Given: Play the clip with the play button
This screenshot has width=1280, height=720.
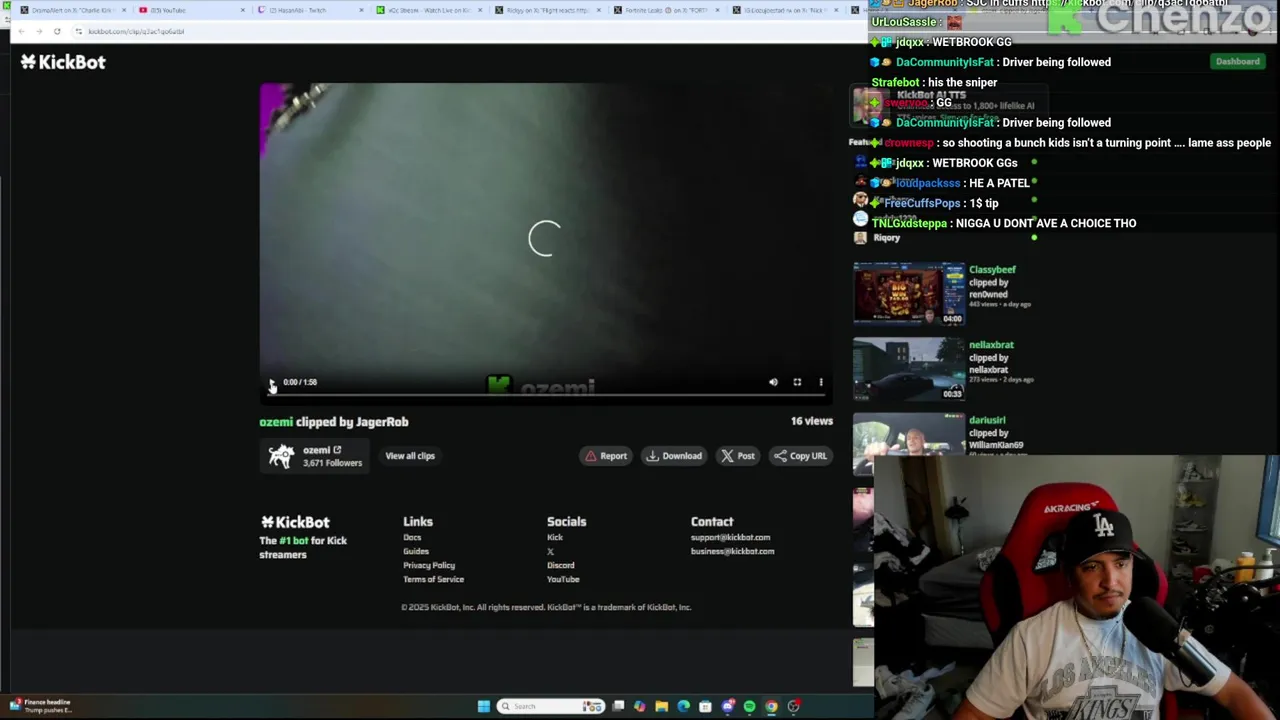Looking at the screenshot, I should (x=272, y=382).
